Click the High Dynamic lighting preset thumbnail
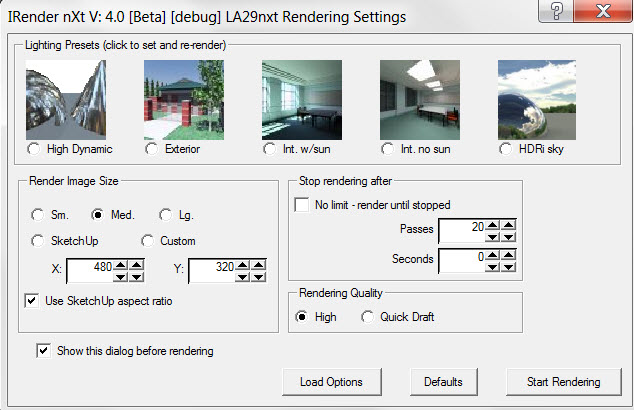This screenshot has width=634, height=410. [x=66, y=99]
